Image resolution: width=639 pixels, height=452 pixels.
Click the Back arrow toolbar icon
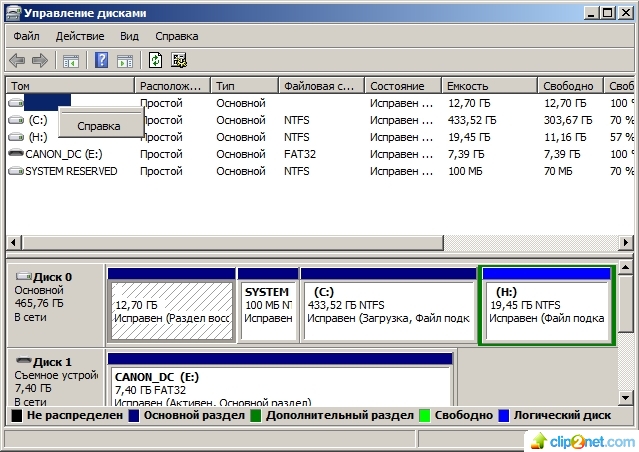click(17, 60)
